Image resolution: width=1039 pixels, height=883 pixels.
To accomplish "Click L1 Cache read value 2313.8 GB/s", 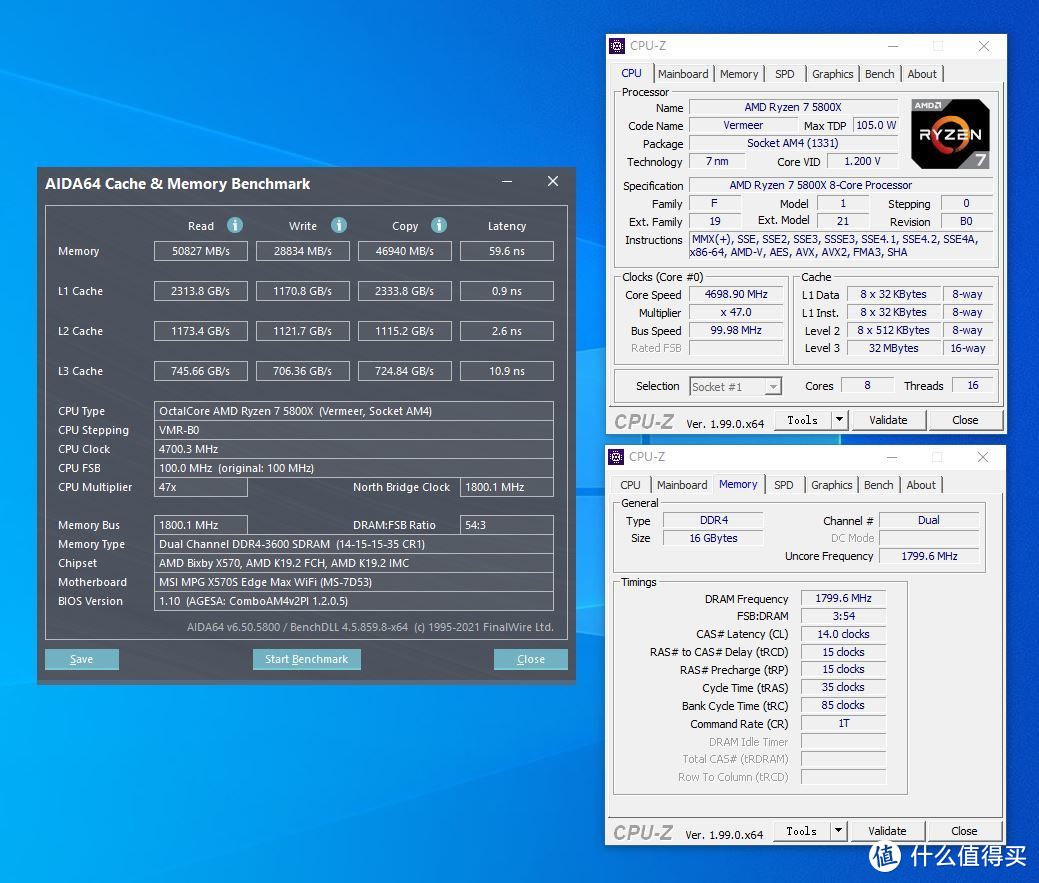I will 201,291.
